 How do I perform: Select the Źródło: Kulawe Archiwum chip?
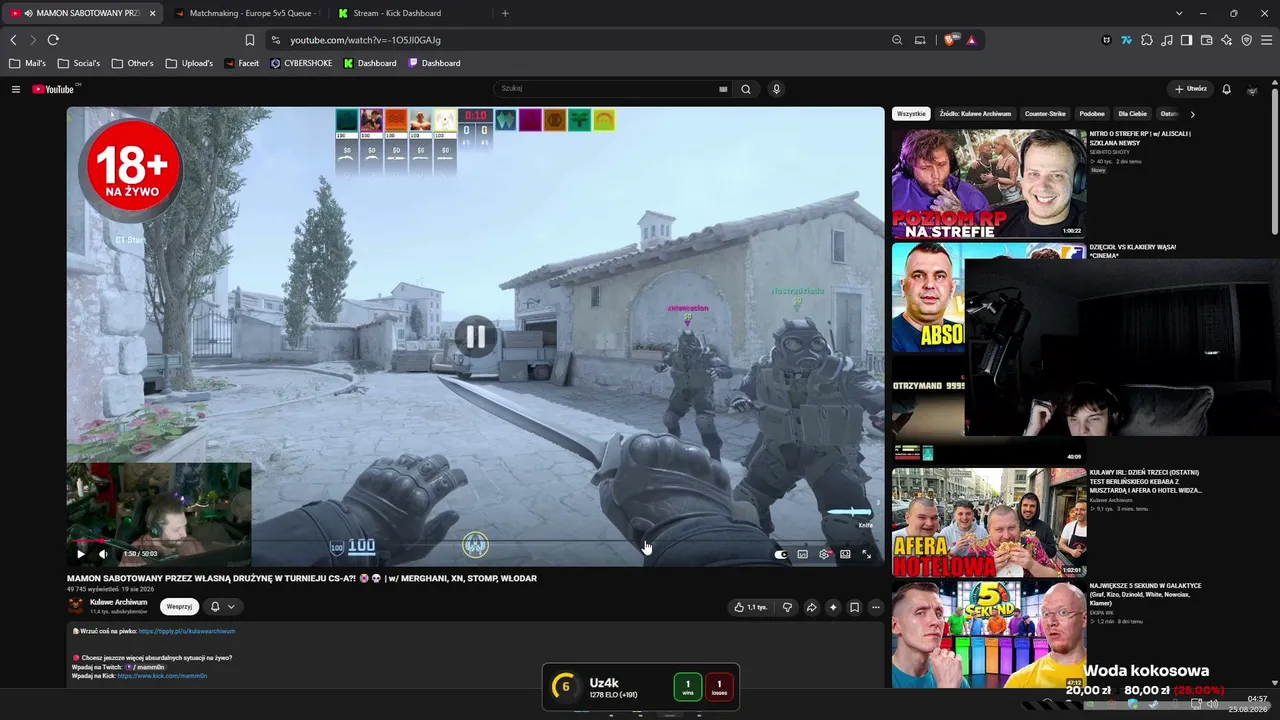click(x=975, y=114)
